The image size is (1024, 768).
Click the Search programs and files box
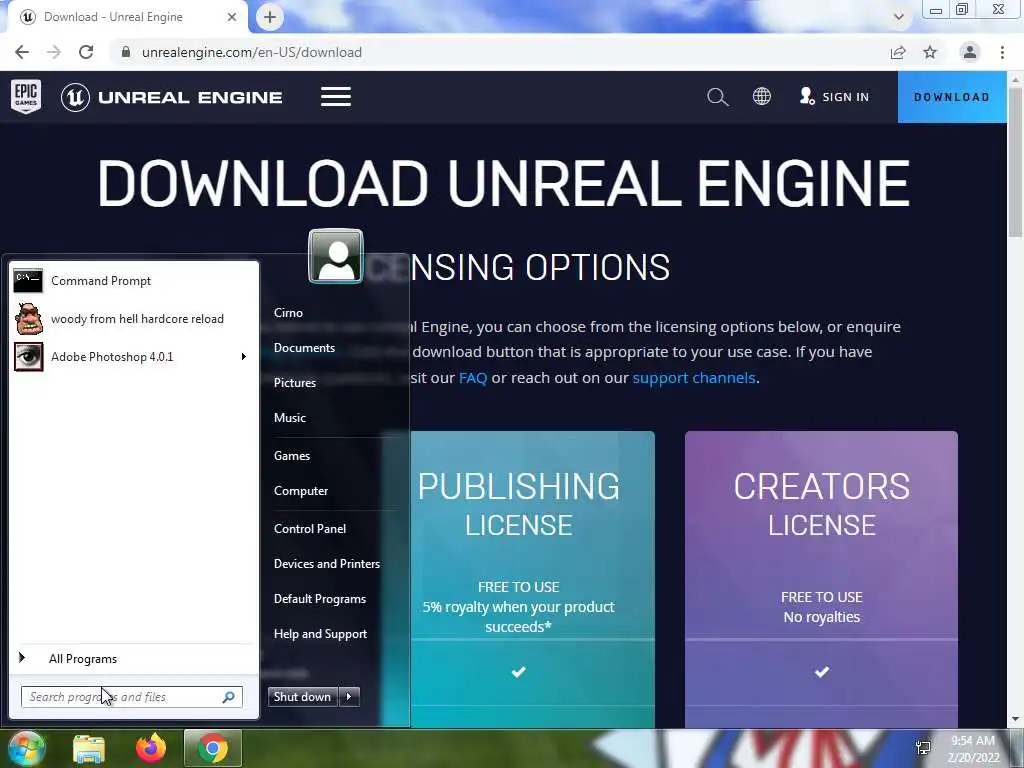pyautogui.click(x=131, y=697)
